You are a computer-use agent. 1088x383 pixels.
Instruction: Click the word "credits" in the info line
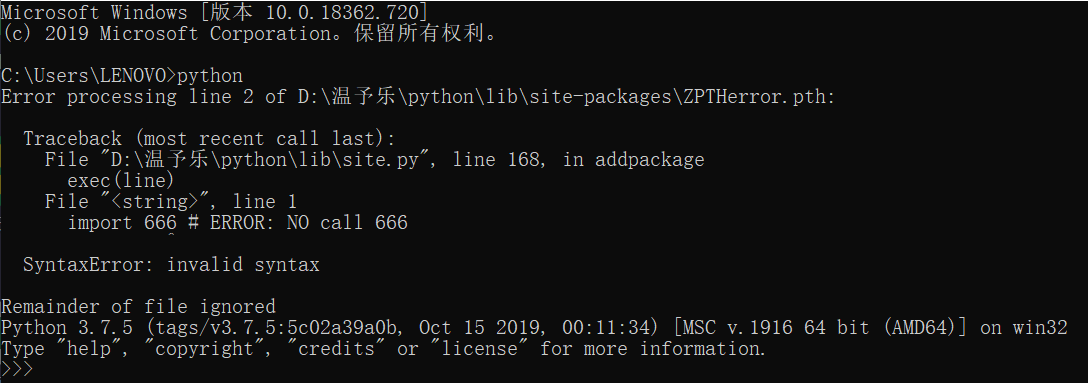(x=337, y=348)
